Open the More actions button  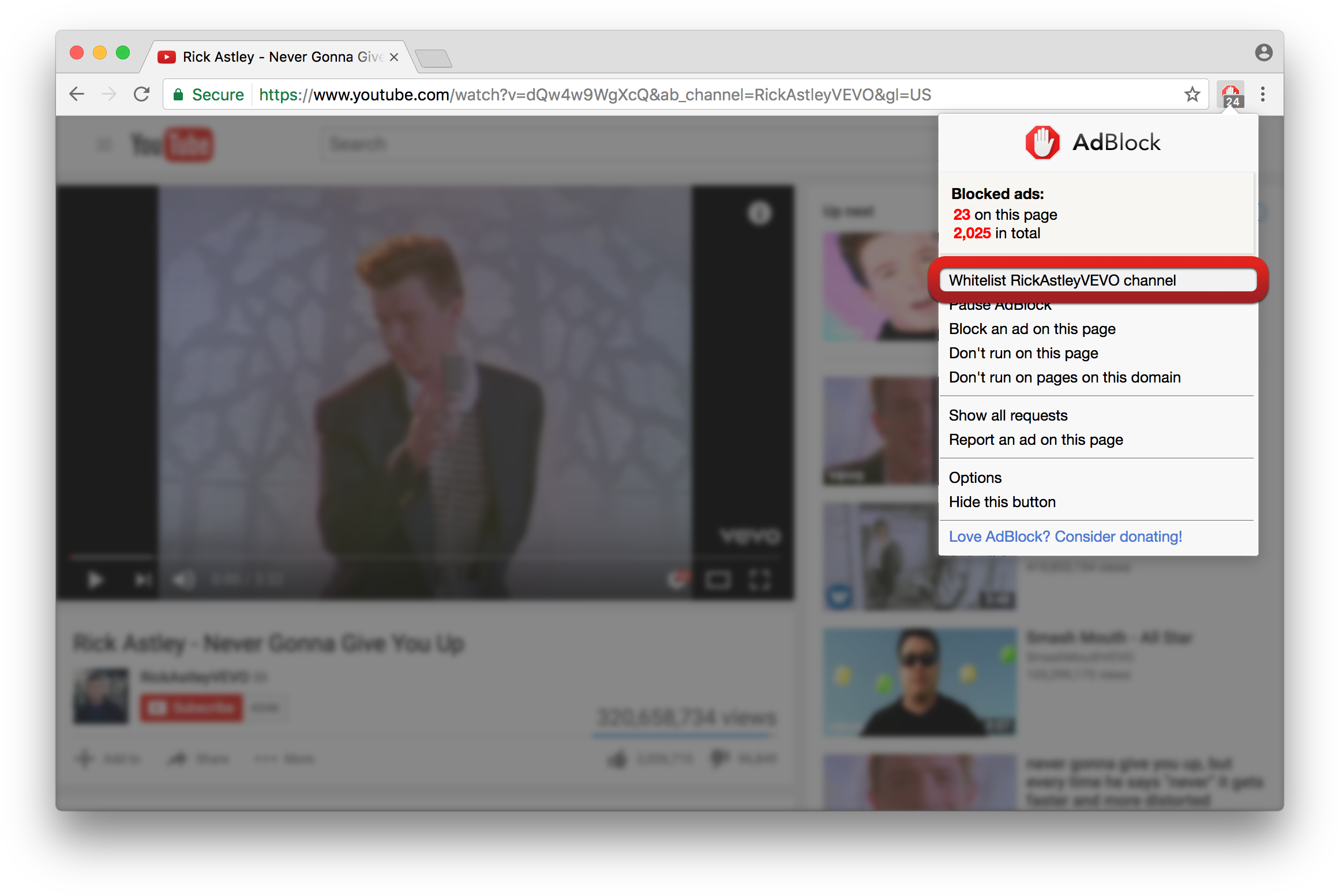[x=284, y=759]
